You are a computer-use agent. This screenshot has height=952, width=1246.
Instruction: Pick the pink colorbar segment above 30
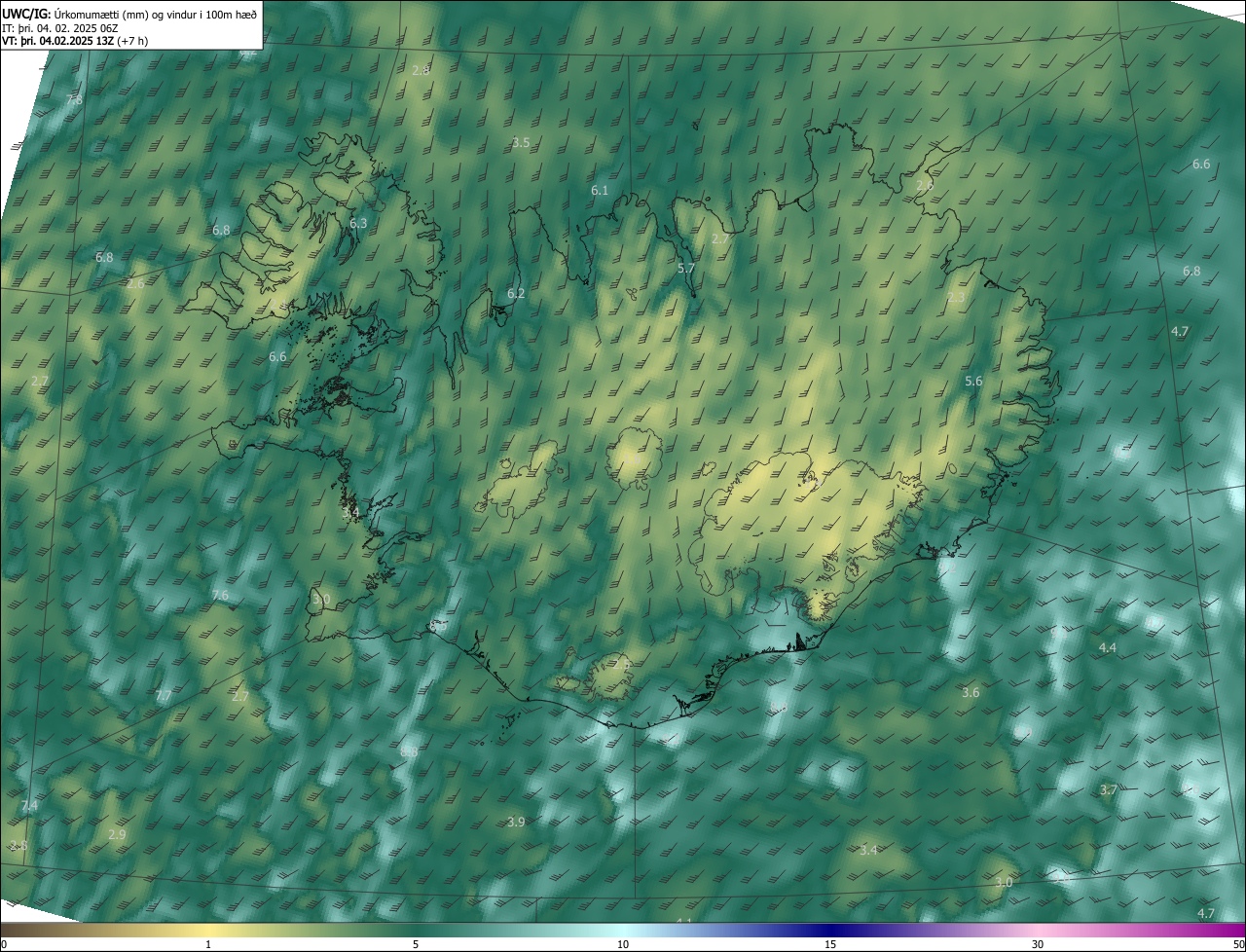[1038, 931]
